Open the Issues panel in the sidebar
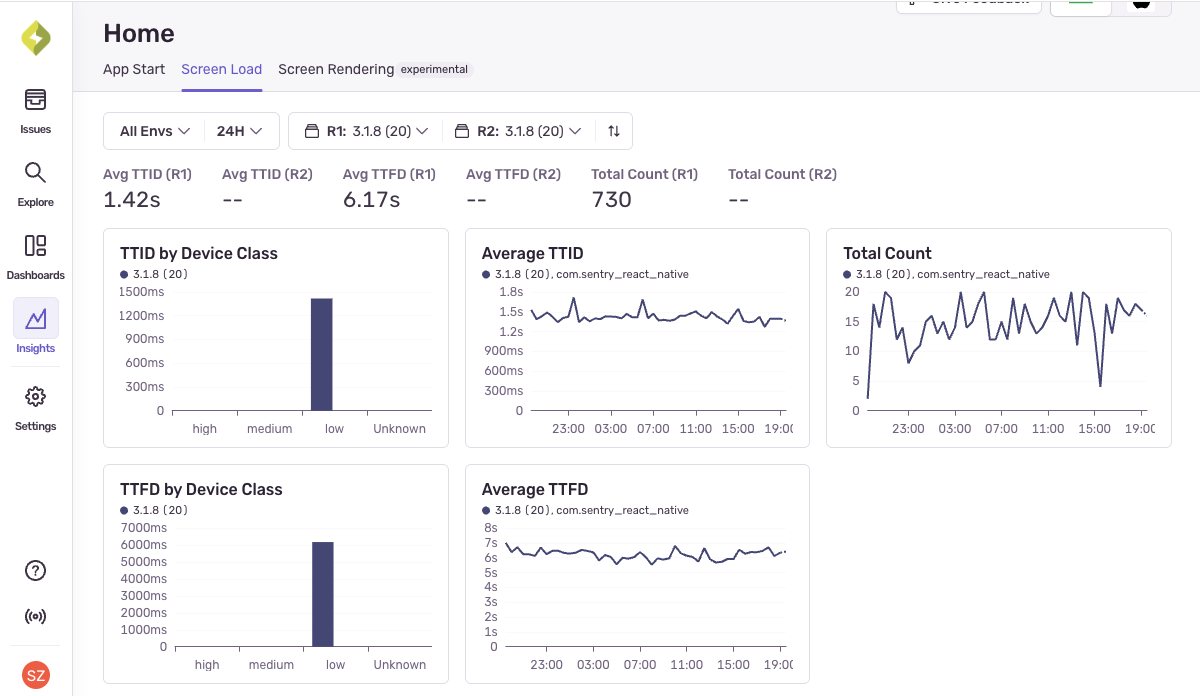The width and height of the screenshot is (1200, 696). [35, 112]
